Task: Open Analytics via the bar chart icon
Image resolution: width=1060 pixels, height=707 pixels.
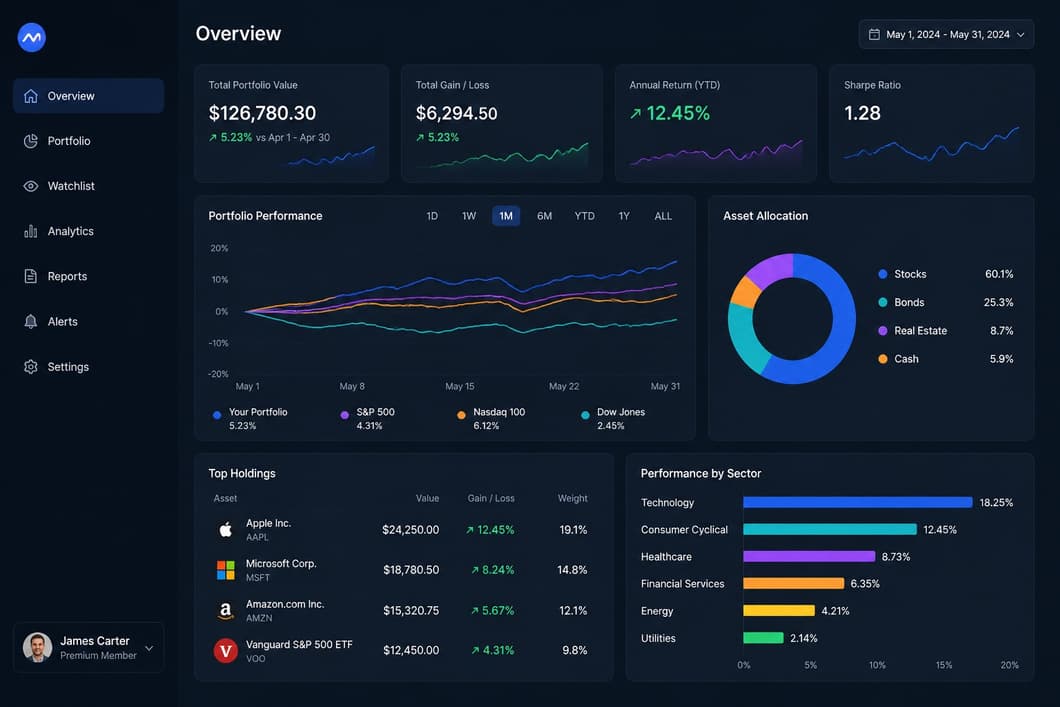Action: [30, 231]
